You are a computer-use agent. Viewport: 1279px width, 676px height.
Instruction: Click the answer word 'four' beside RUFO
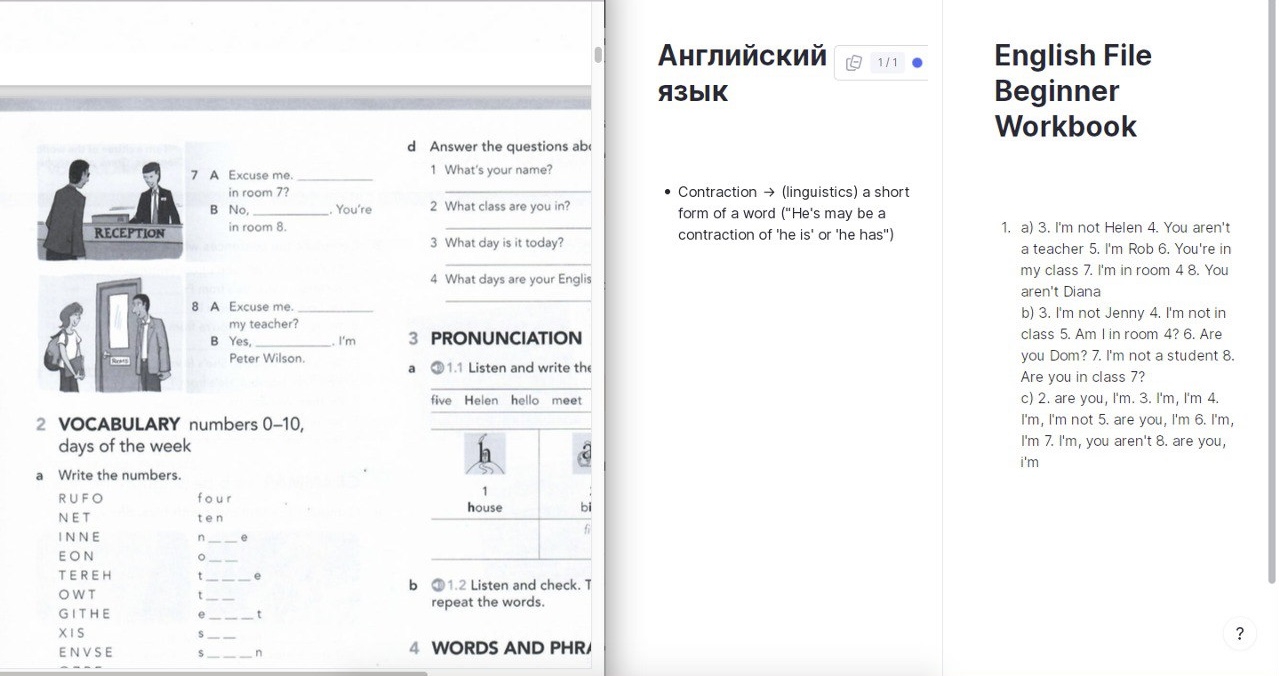pos(214,498)
